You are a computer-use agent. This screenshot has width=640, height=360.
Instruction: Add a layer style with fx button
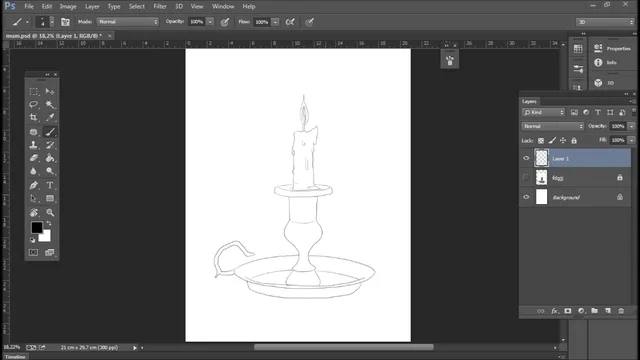coord(554,311)
